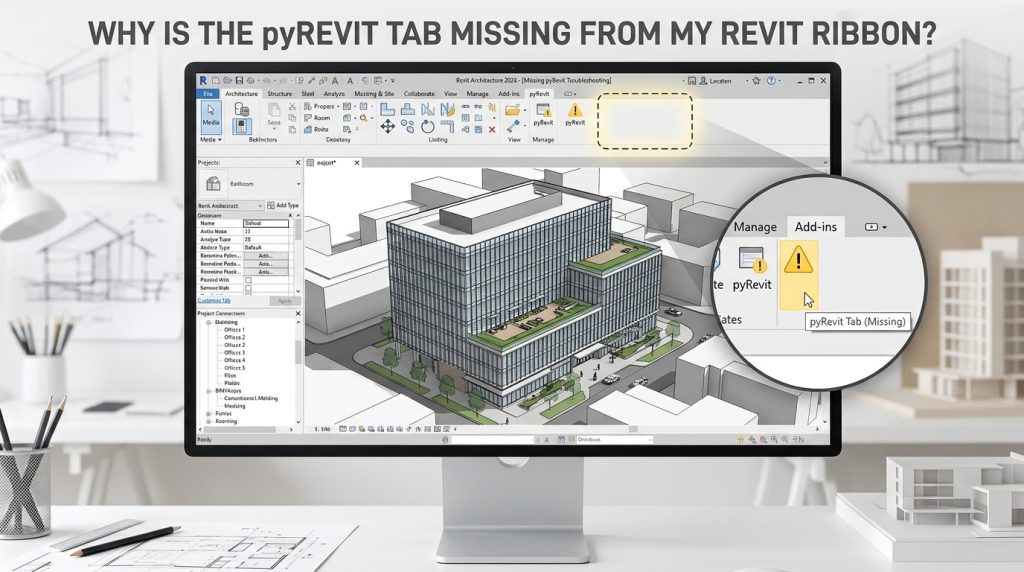This screenshot has width=1024, height=572.
Task: Click the Propers tool in ribbon
Action: (x=319, y=106)
